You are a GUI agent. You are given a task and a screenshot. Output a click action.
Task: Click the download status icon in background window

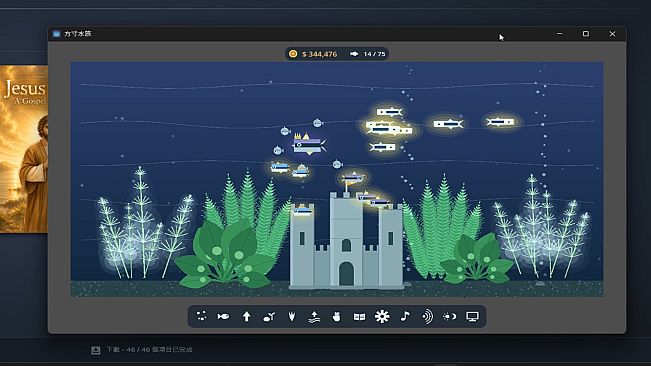tap(95, 350)
